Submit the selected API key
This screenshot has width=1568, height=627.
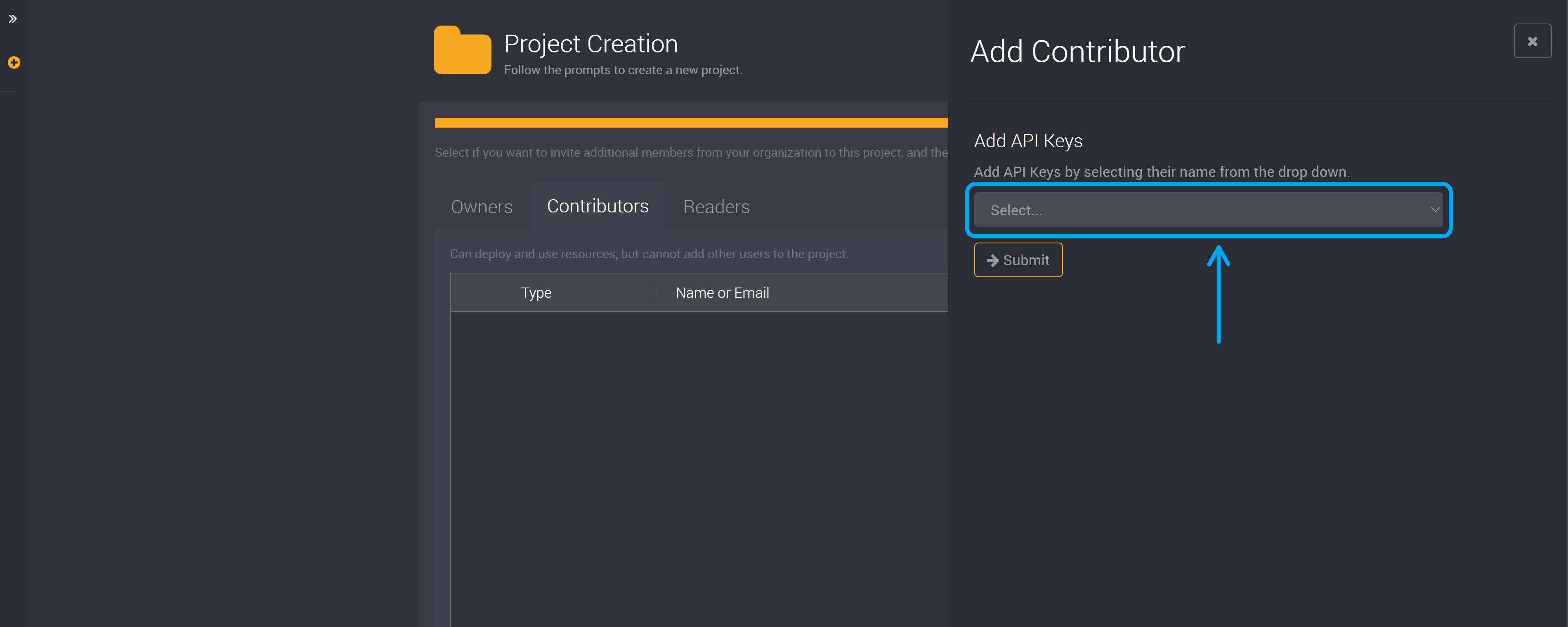click(1018, 260)
